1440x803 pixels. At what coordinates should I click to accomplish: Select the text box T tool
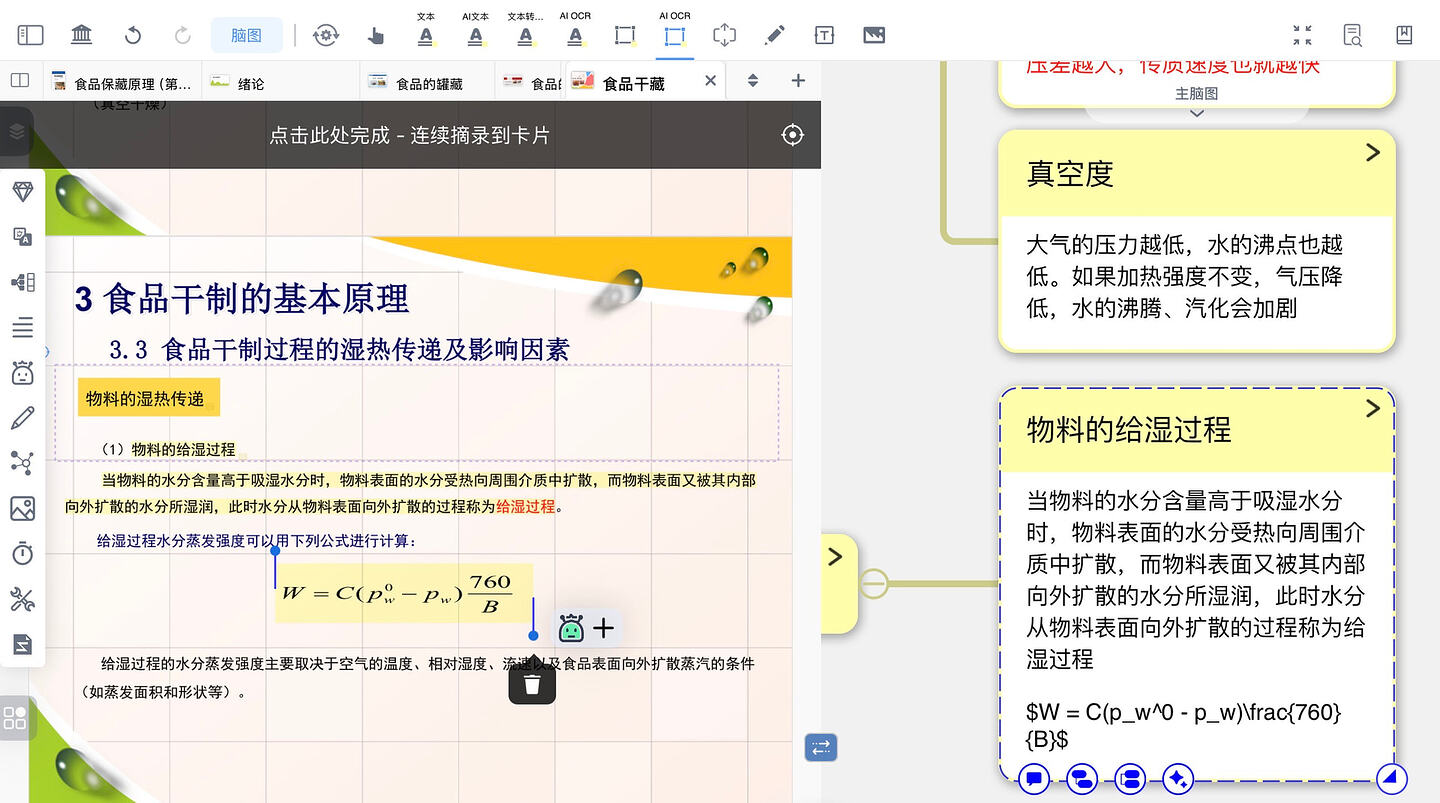click(x=824, y=36)
